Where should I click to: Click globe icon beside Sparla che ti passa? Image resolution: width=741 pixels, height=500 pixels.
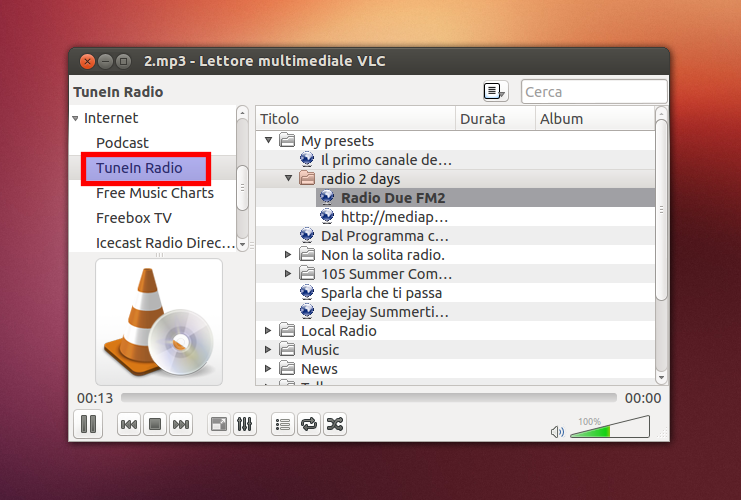pos(307,292)
